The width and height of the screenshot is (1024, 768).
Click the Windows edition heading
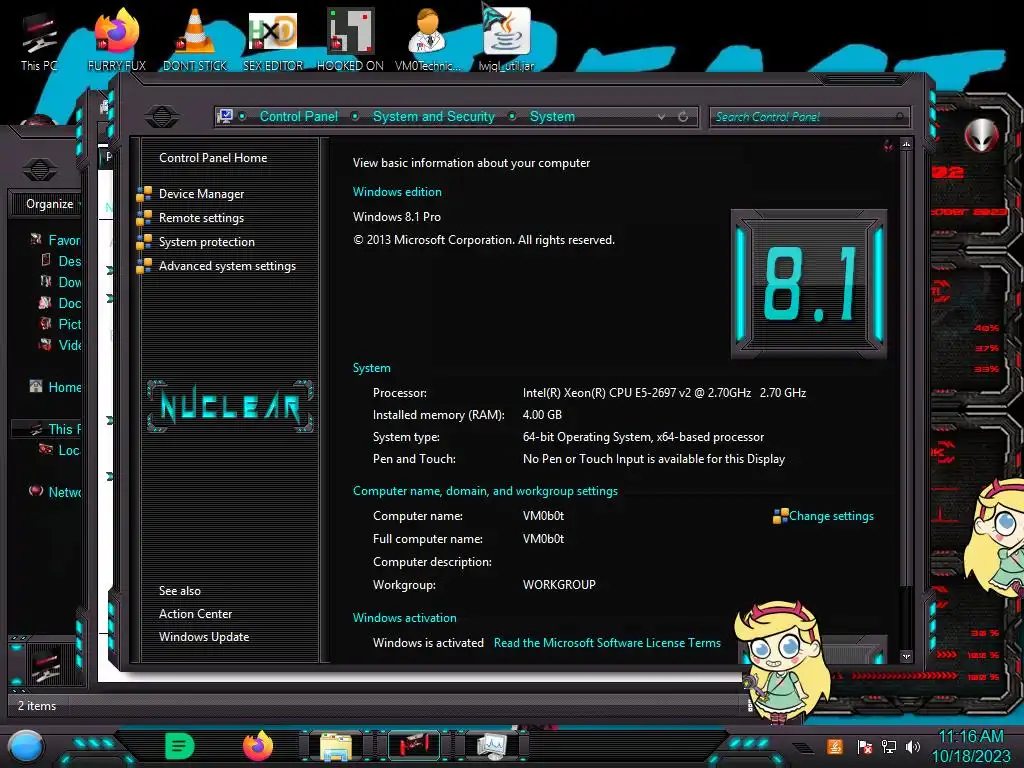click(397, 192)
